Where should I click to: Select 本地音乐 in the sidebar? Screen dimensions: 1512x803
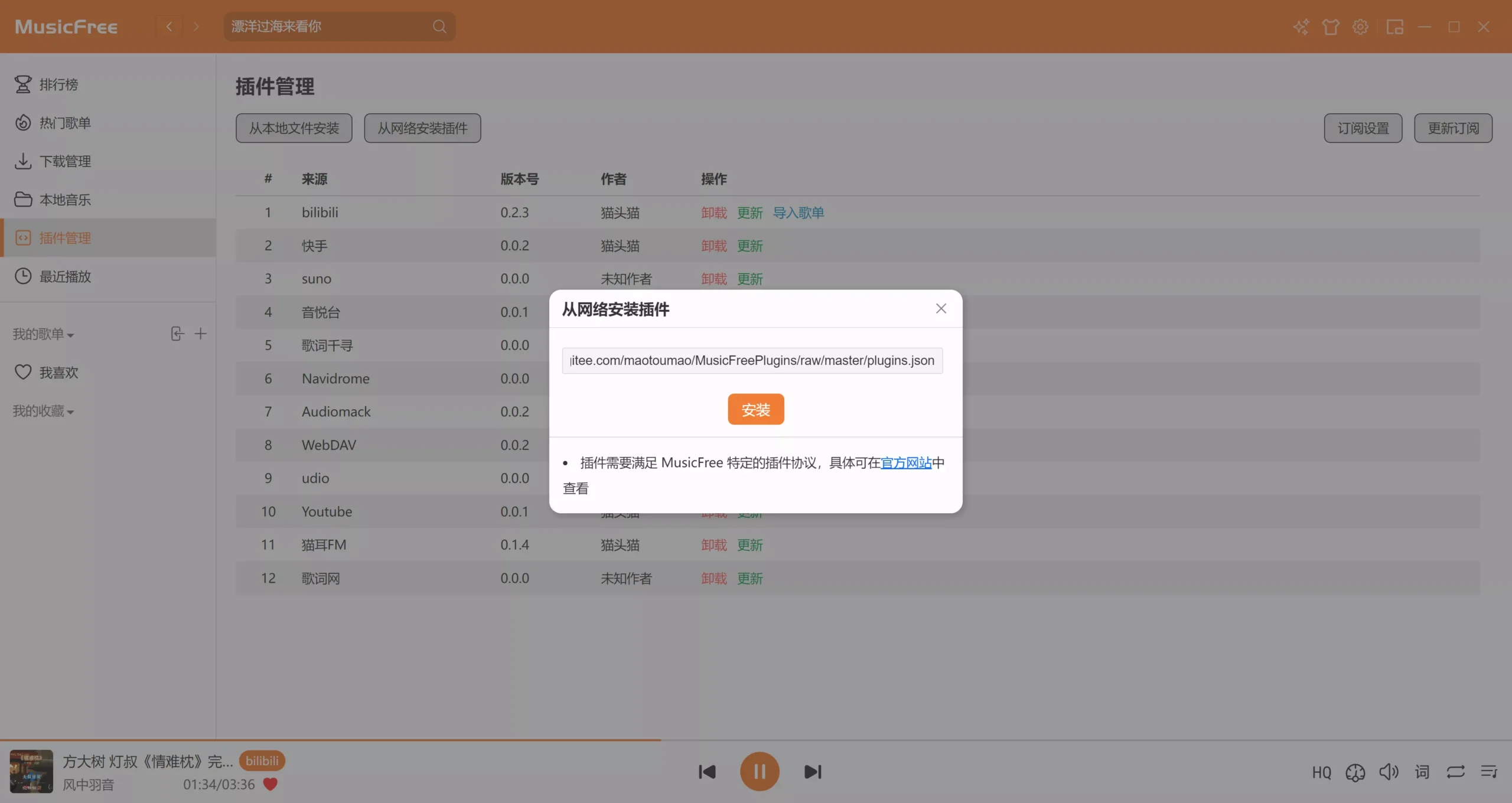65,200
